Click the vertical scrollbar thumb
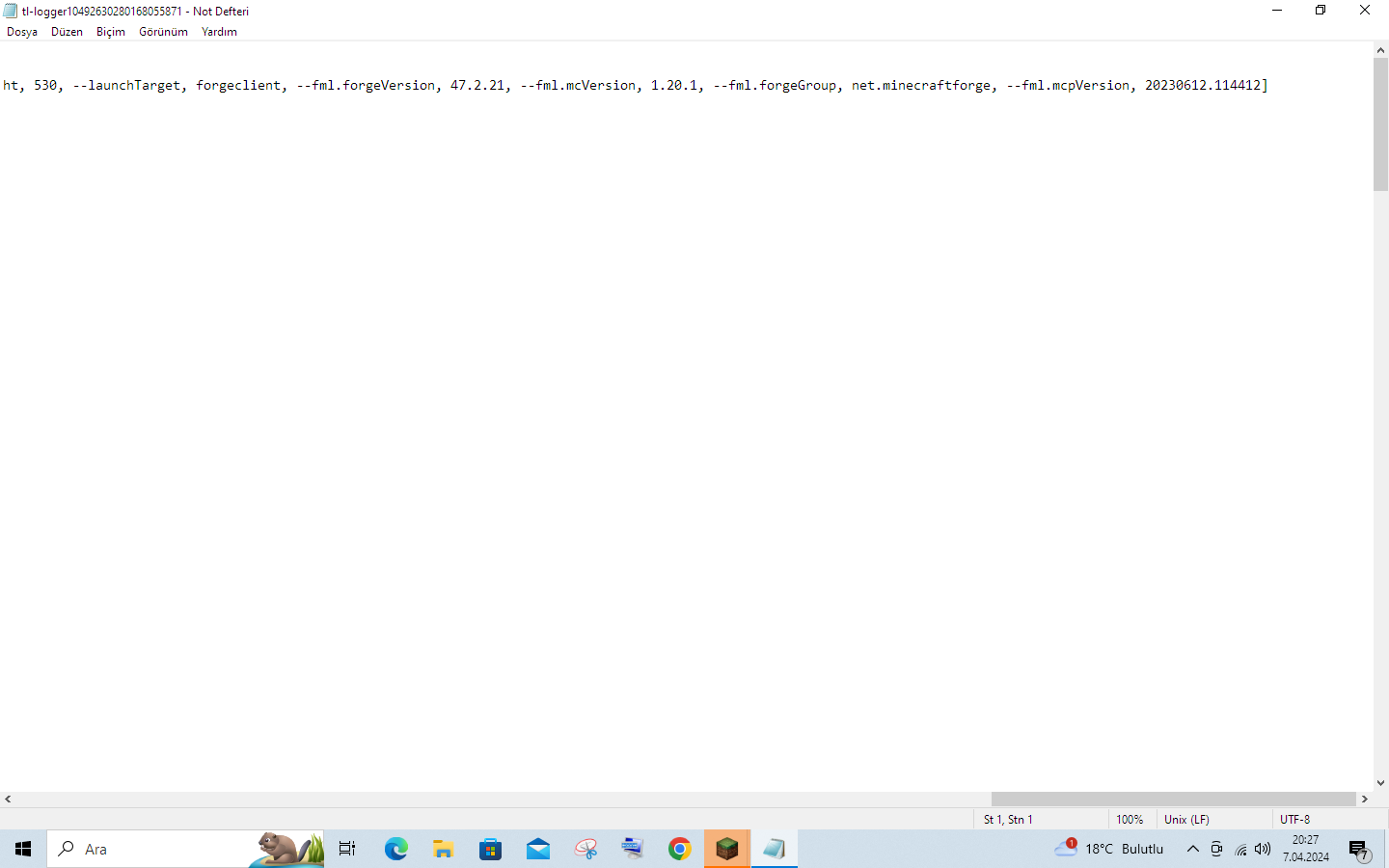This screenshot has width=1389, height=868. point(1381,124)
